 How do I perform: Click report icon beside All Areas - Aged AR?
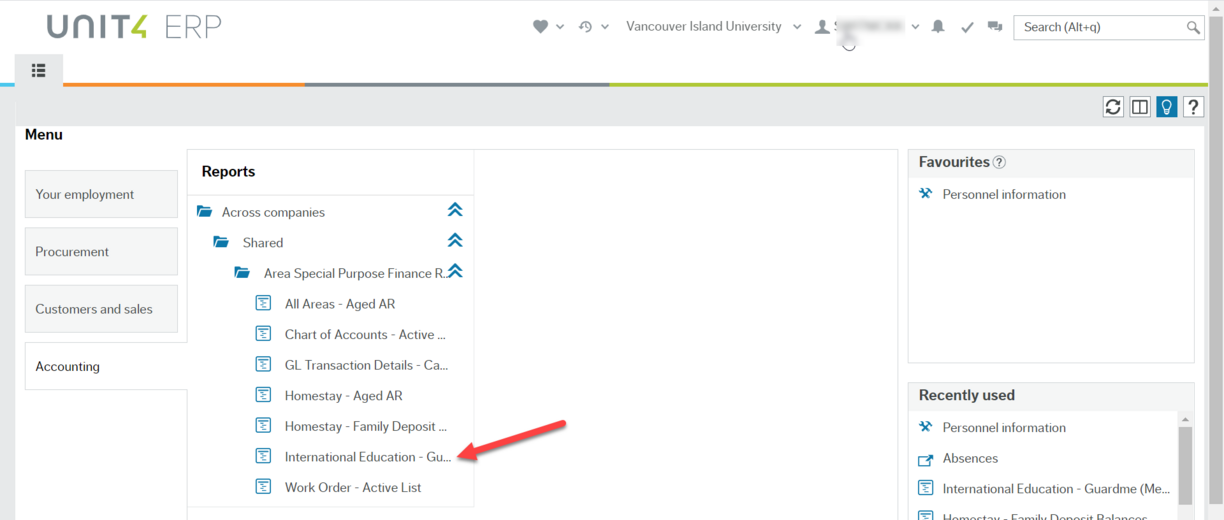pyautogui.click(x=264, y=303)
